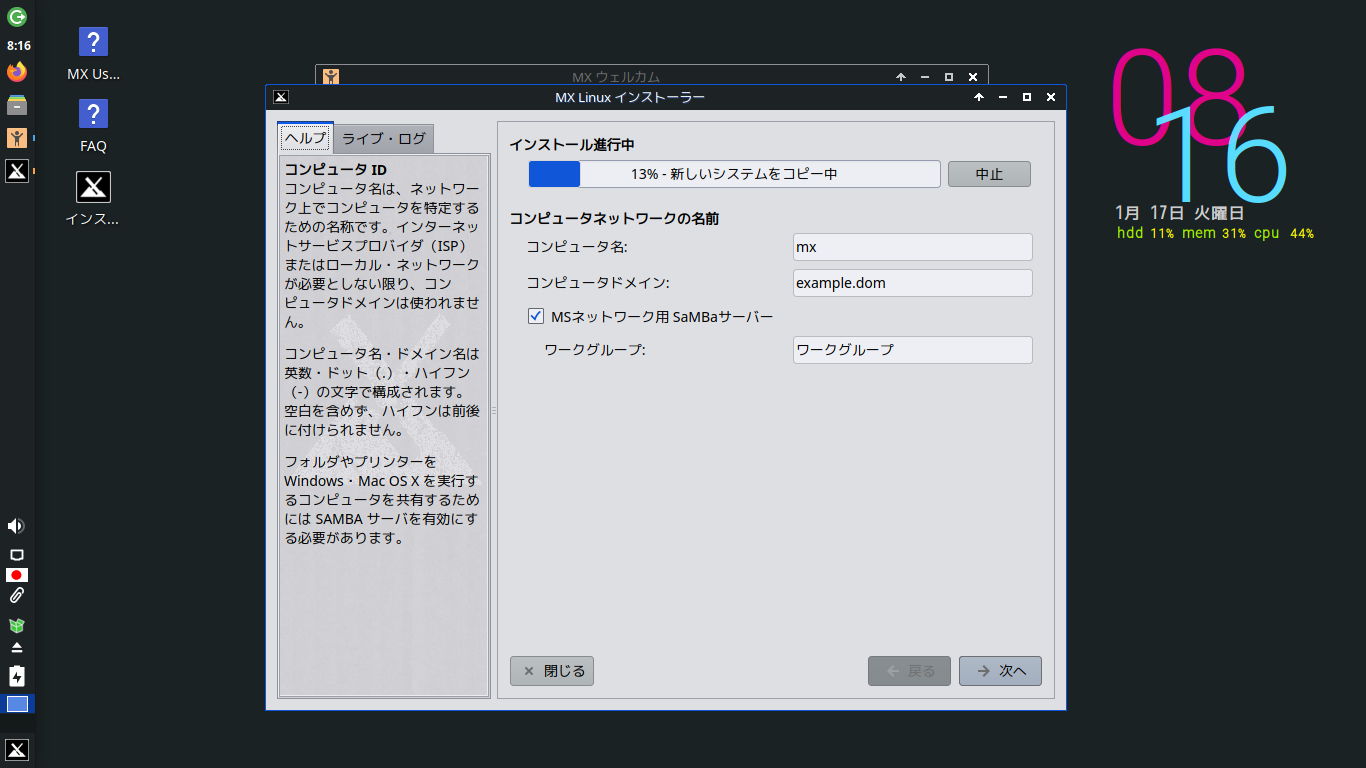Minimize the MX Linux installer window

[x=1002, y=97]
